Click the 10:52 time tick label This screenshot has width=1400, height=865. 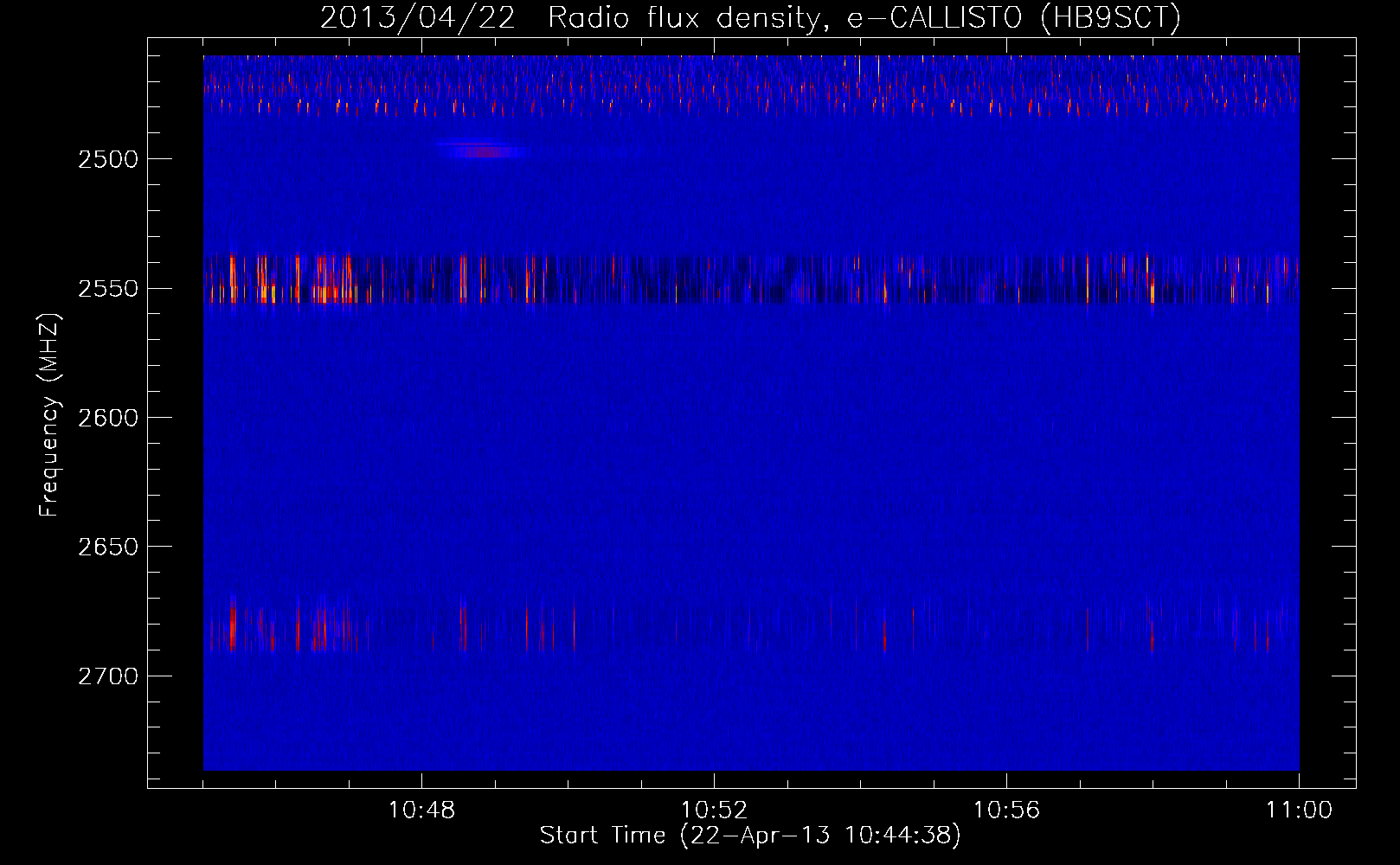click(714, 811)
